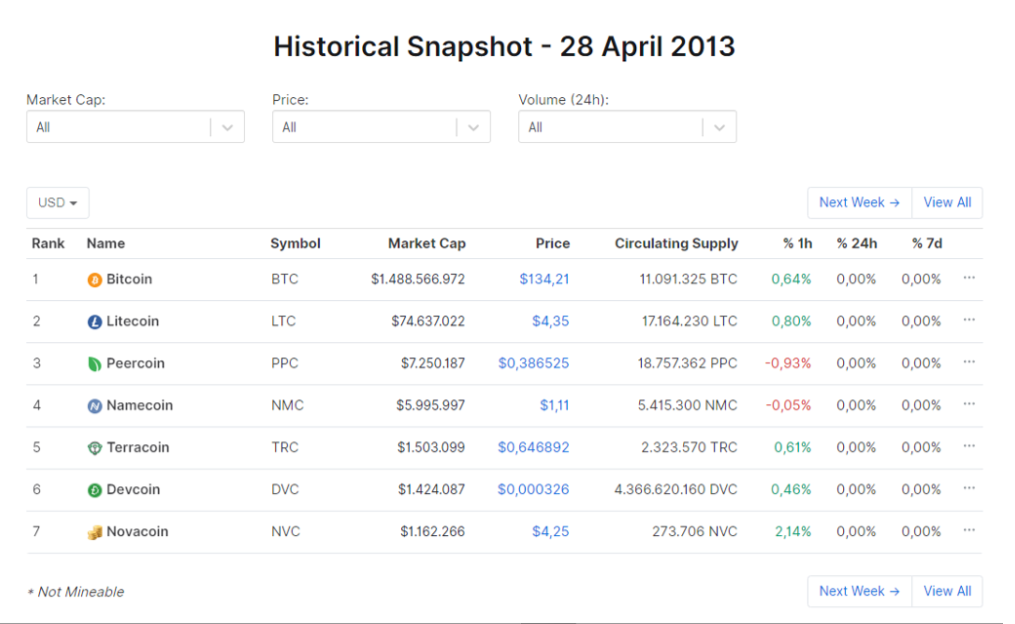This screenshot has width=1015, height=624.
Task: Open the Bitcoin price link $134,21
Action: pos(544,279)
